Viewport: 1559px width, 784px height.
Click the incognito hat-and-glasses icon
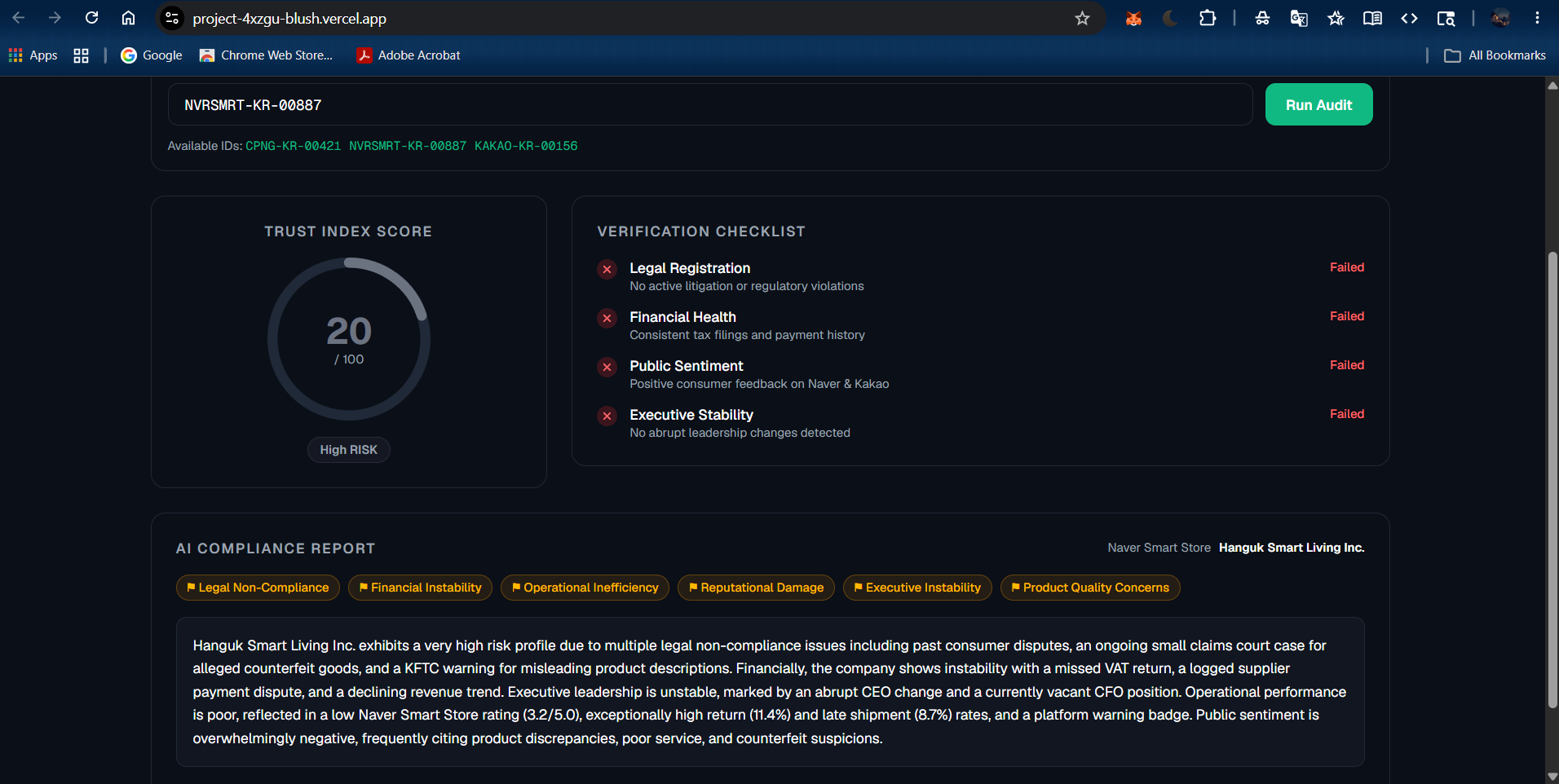[x=1262, y=18]
